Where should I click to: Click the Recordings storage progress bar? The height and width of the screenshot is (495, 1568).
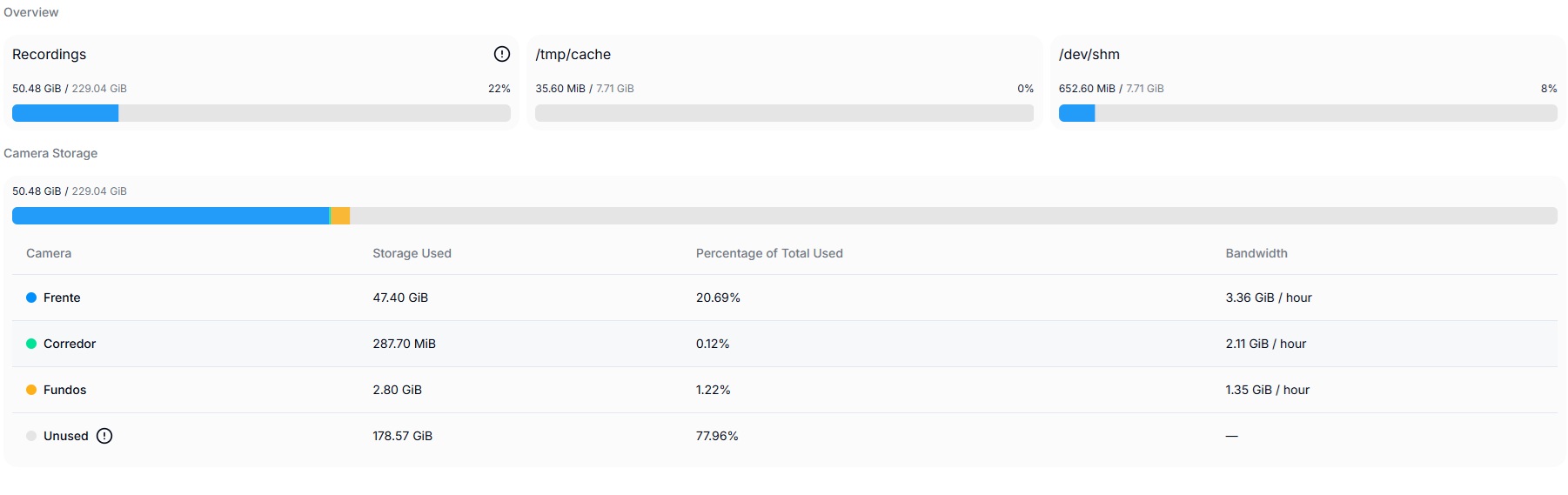[x=261, y=113]
